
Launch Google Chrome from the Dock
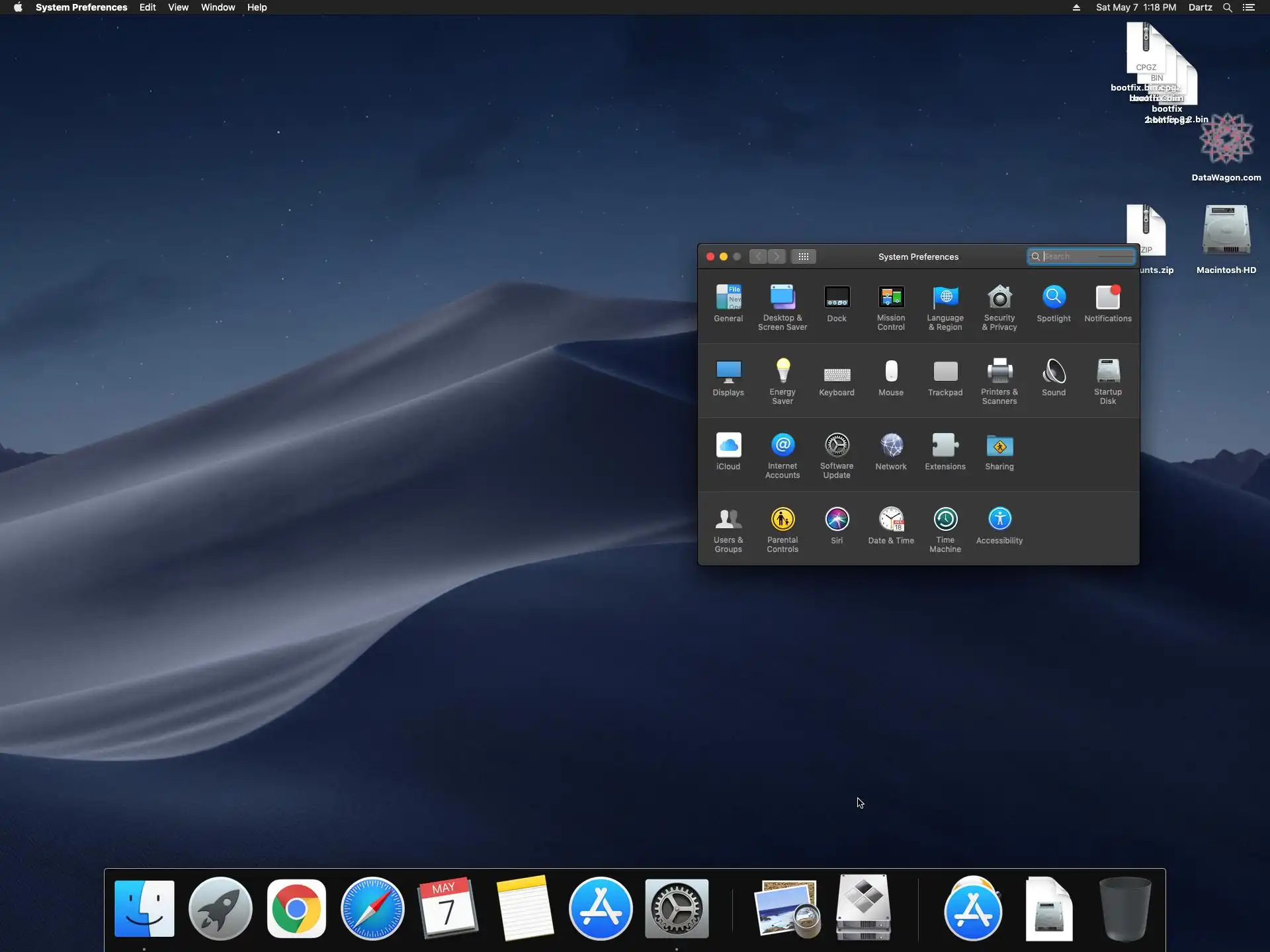[296, 908]
